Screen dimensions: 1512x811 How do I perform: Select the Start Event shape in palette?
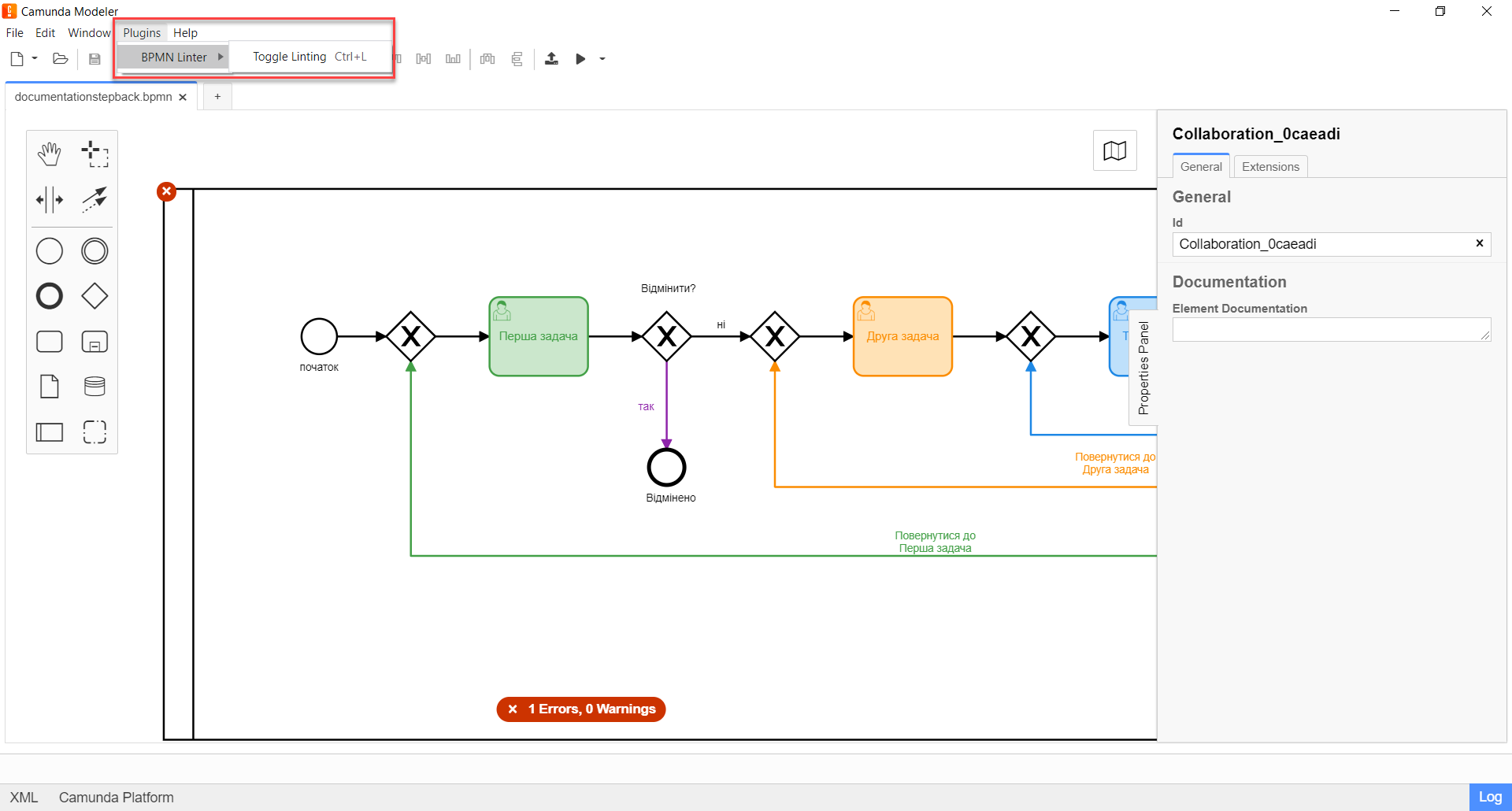click(50, 251)
